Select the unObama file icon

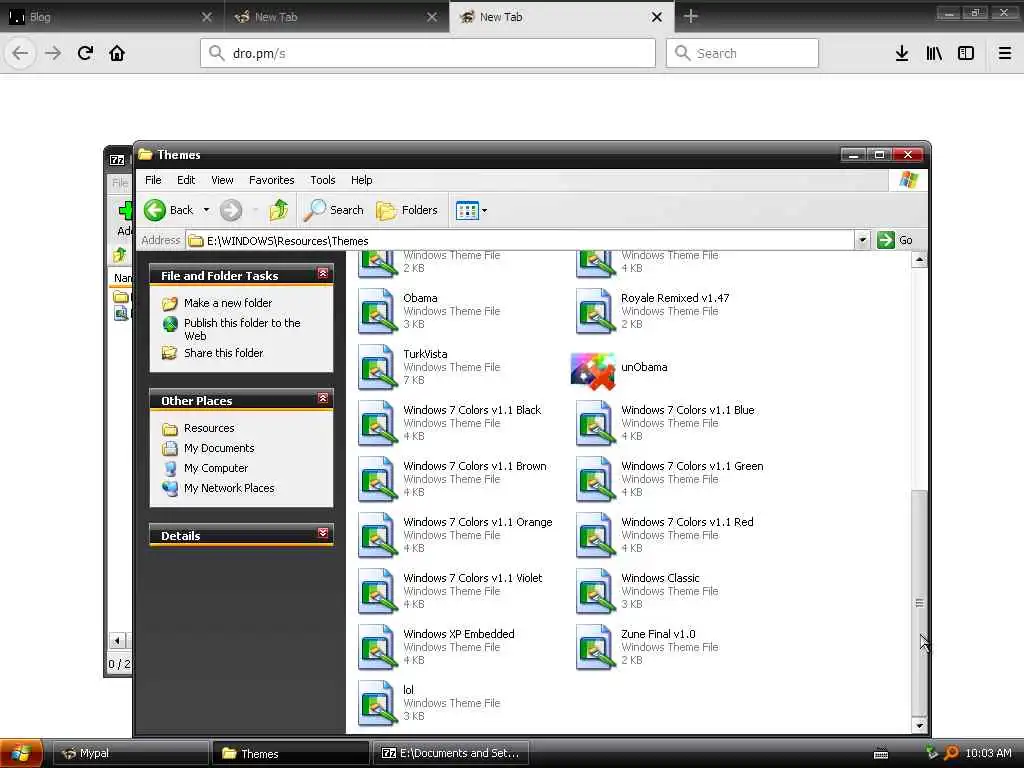click(x=593, y=371)
